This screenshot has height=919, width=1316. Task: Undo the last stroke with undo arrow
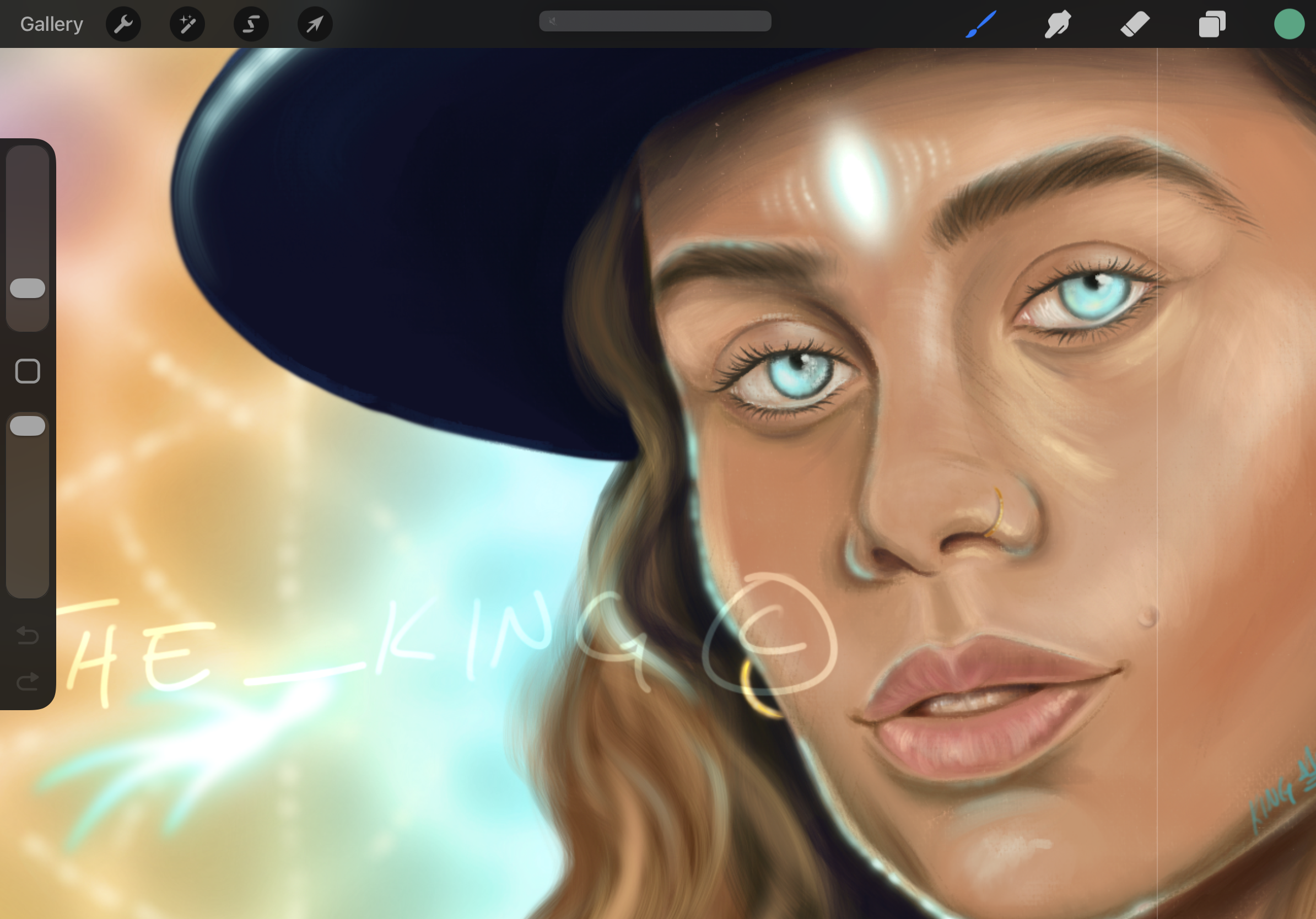click(x=28, y=635)
